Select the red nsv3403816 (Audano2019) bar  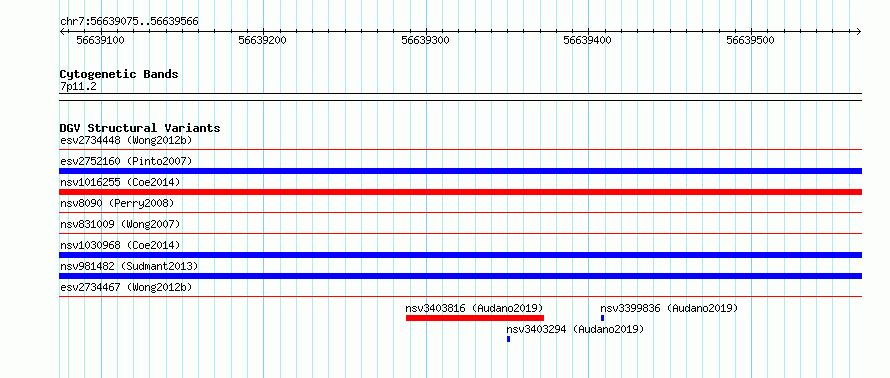pyautogui.click(x=475, y=318)
